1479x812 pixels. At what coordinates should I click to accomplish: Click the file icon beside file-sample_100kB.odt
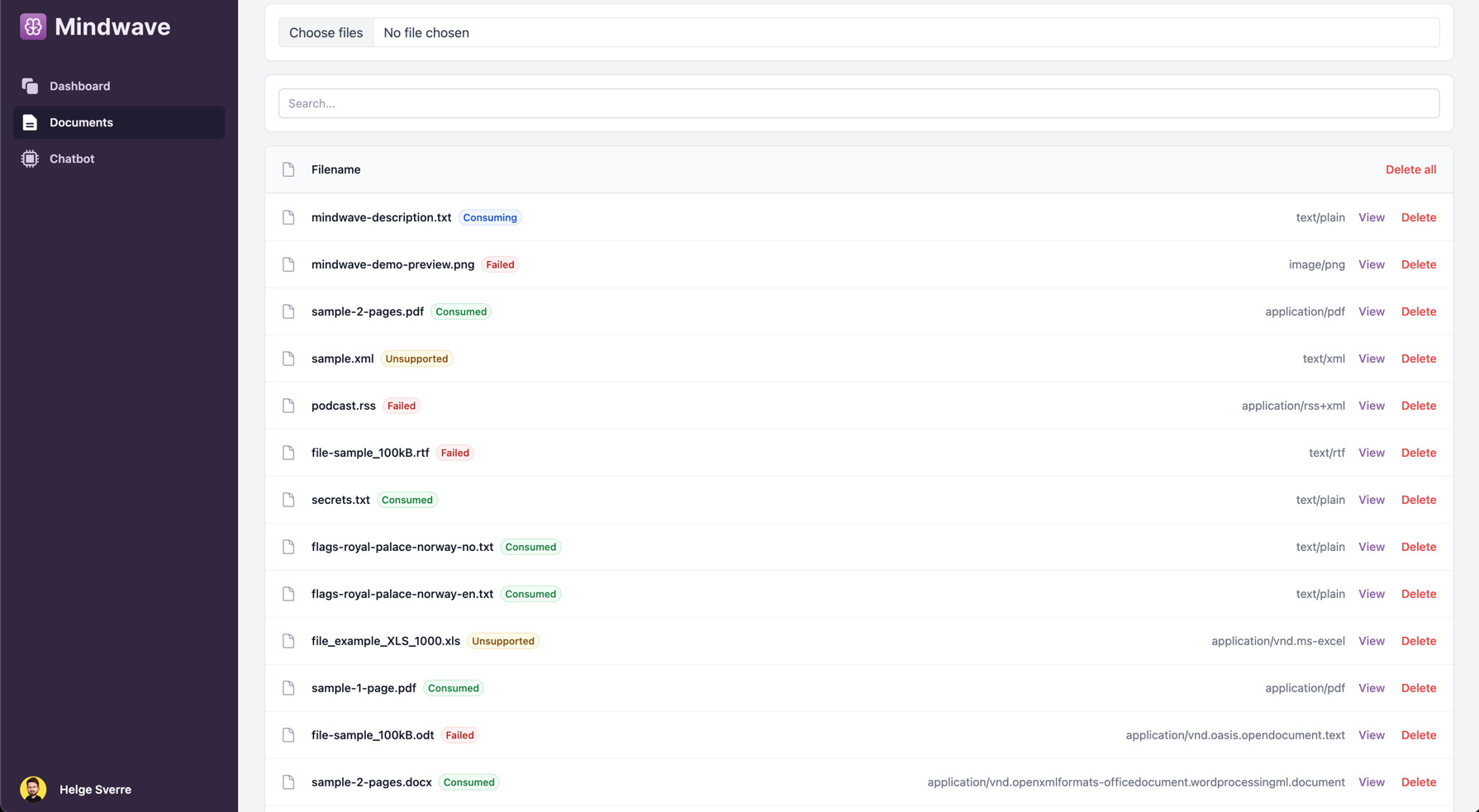(288, 735)
